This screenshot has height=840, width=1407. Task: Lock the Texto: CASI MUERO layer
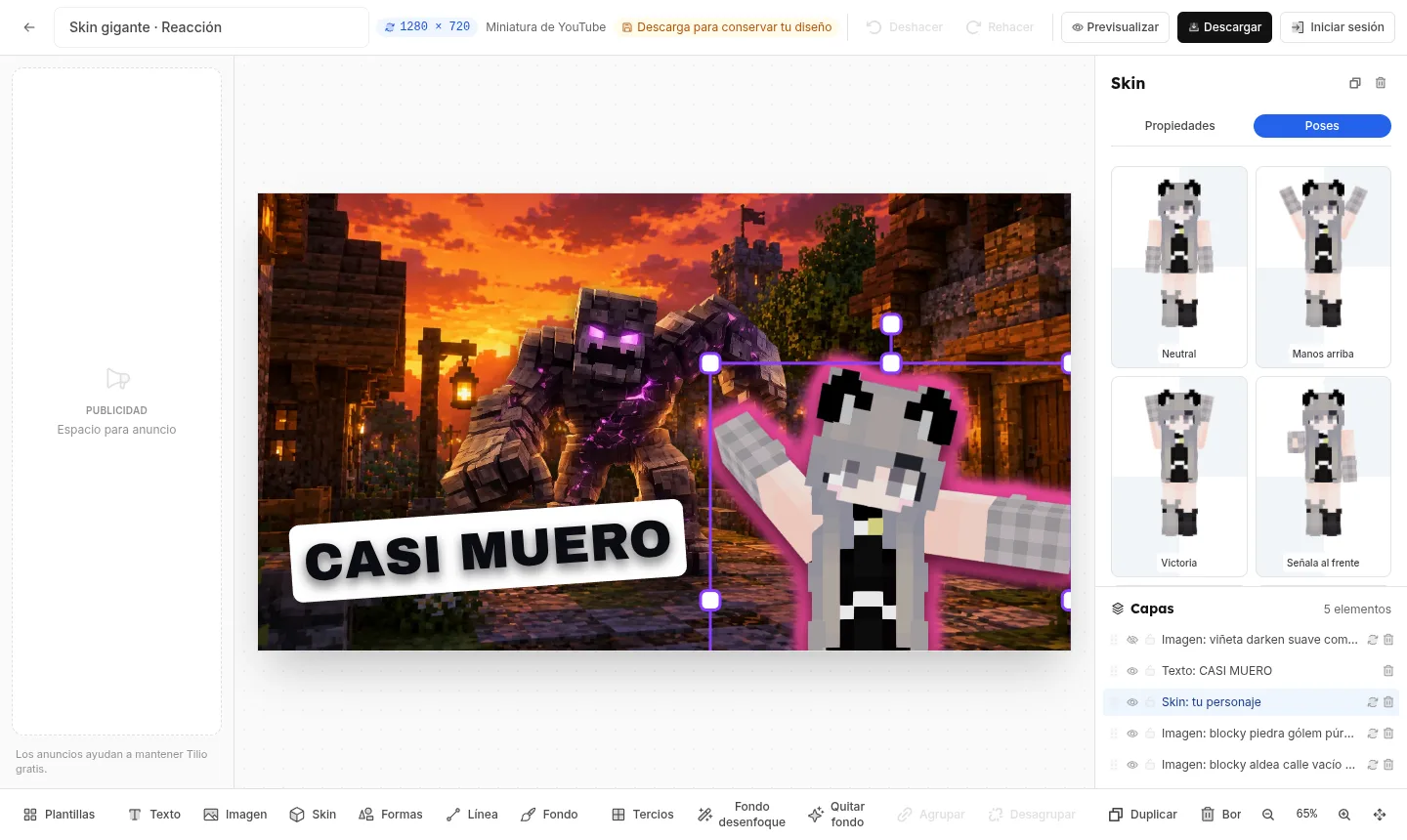[x=1150, y=671]
